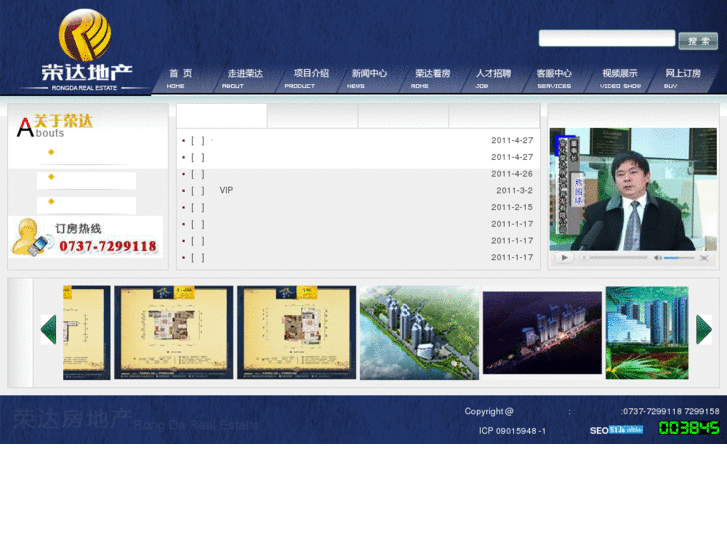Click the SEO badge link in footer
This screenshot has width=727, height=545.
616,430
